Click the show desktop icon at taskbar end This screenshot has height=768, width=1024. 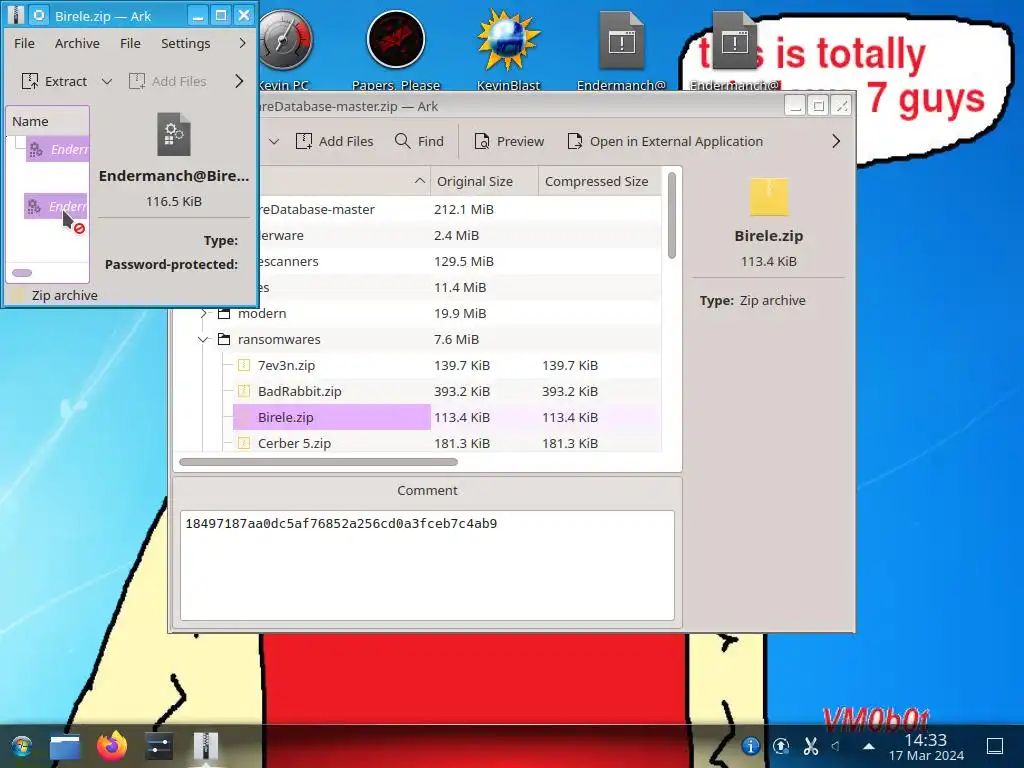click(995, 746)
